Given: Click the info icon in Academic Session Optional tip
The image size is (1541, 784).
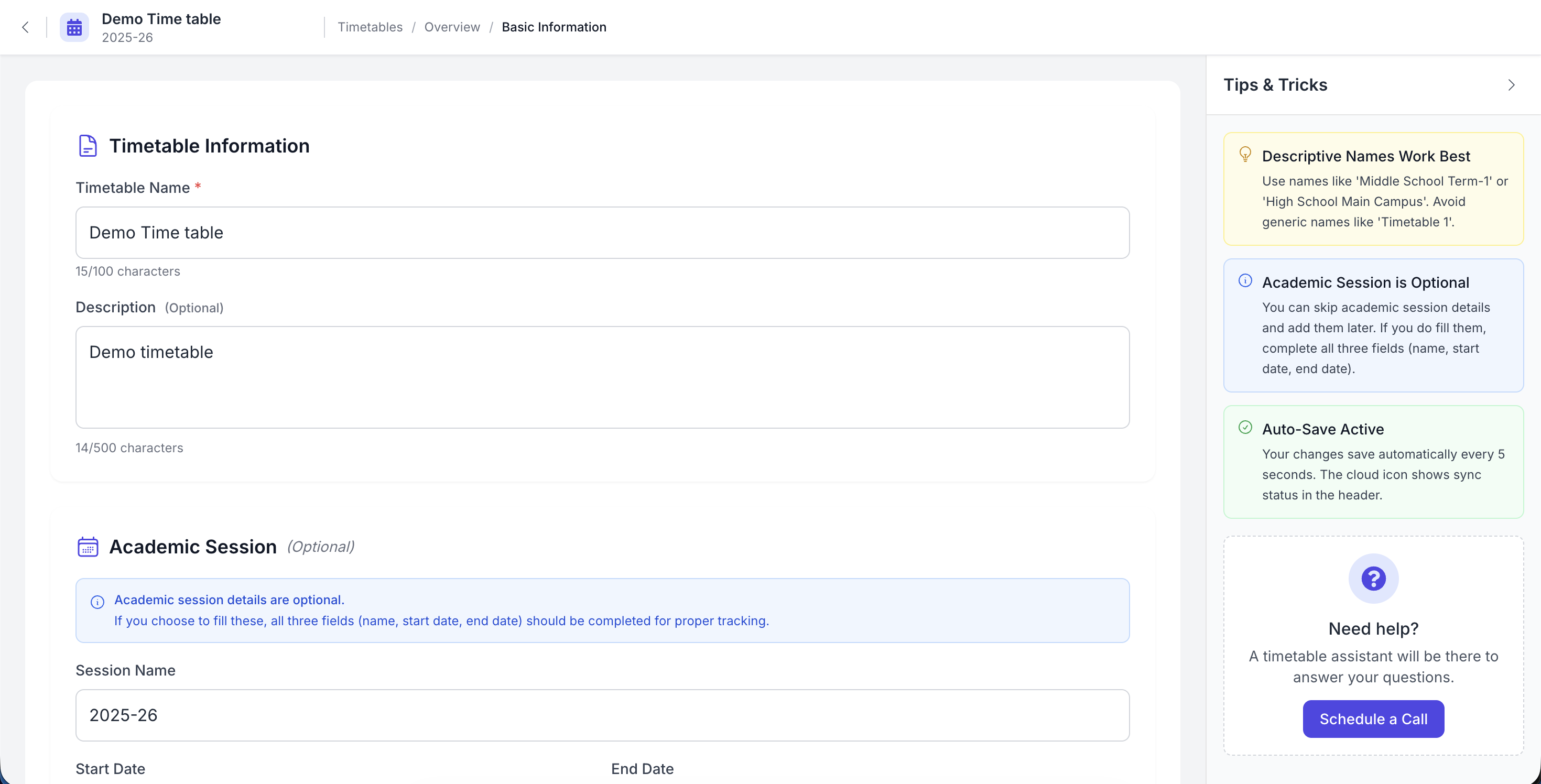Looking at the screenshot, I should point(1245,280).
